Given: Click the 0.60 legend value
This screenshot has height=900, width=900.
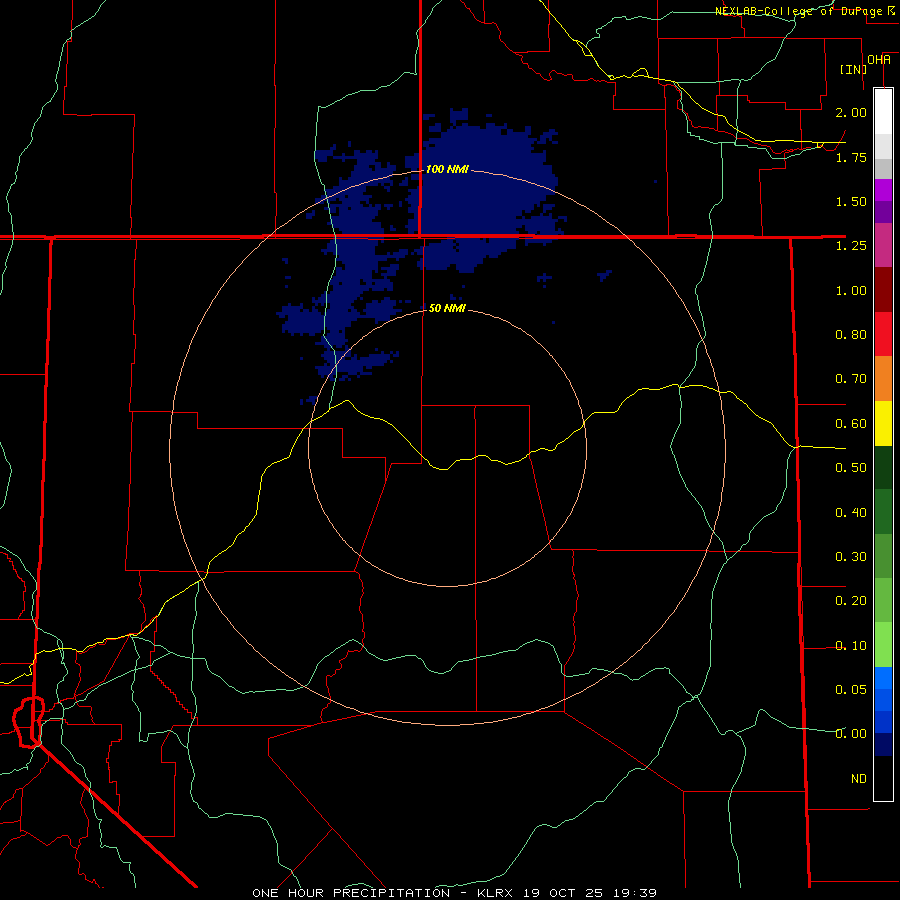Looking at the screenshot, I should [851, 424].
